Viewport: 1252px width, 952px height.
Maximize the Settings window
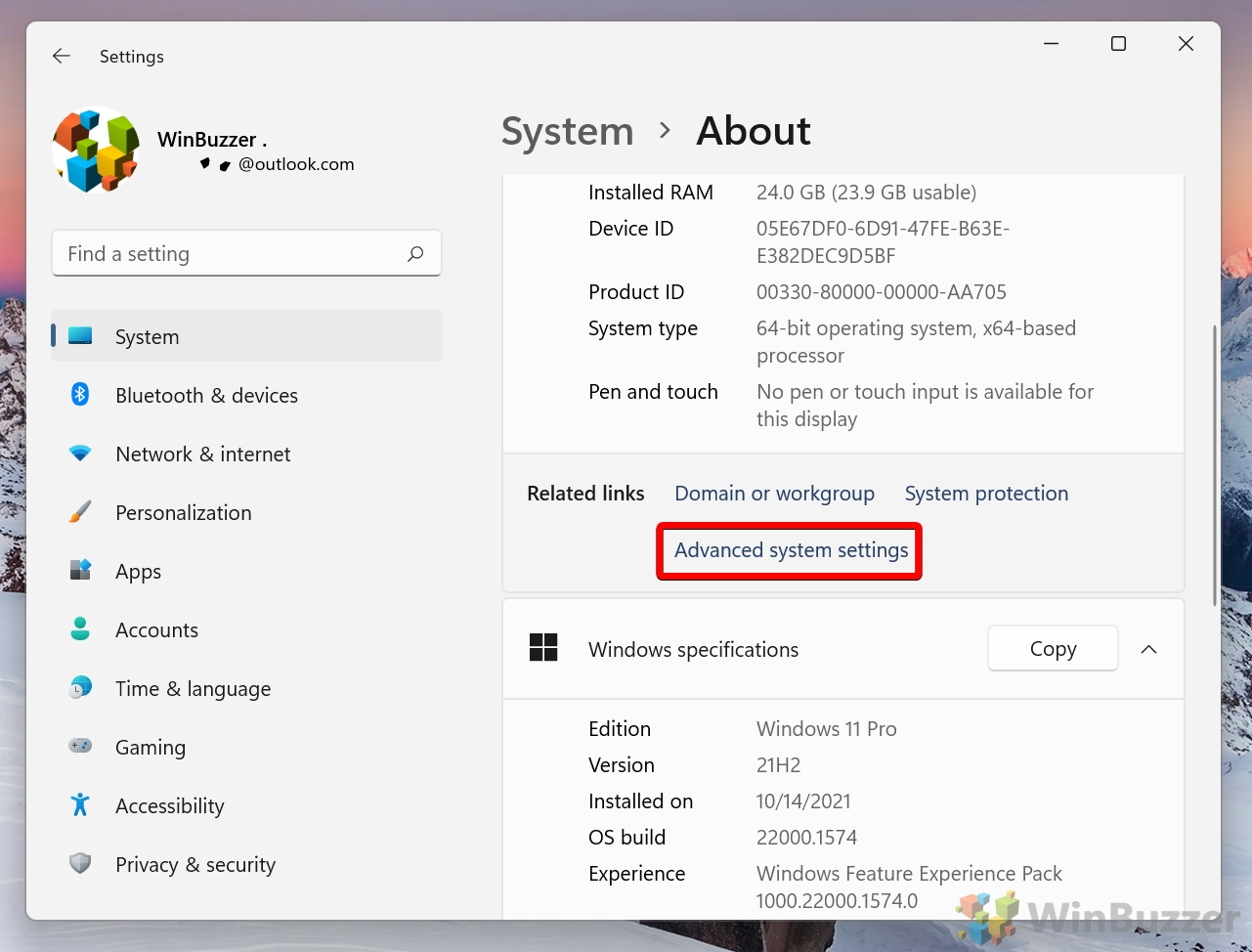pyautogui.click(x=1119, y=44)
